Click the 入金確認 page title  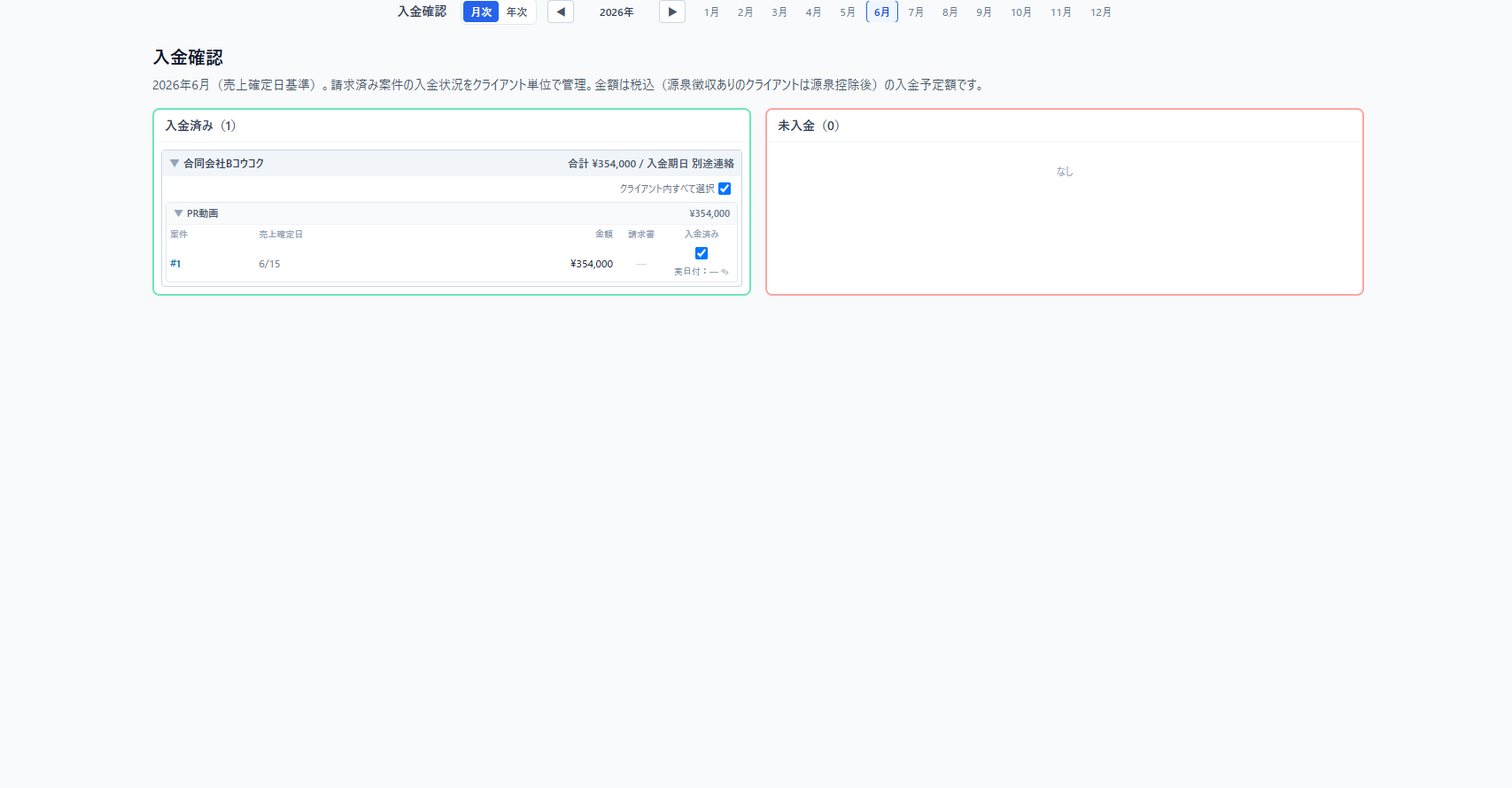point(188,58)
